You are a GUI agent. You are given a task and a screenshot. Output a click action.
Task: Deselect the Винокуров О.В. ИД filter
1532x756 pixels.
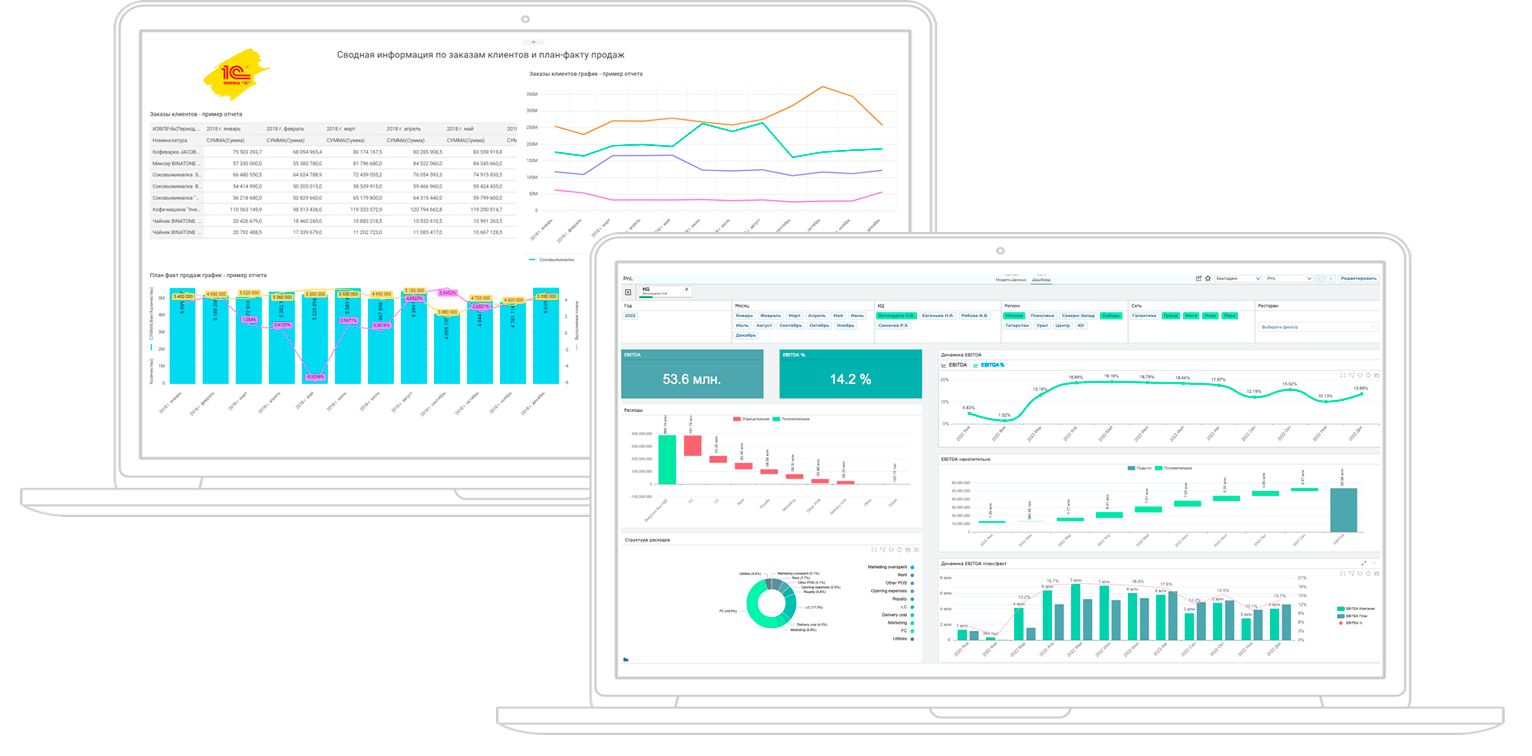(896, 316)
